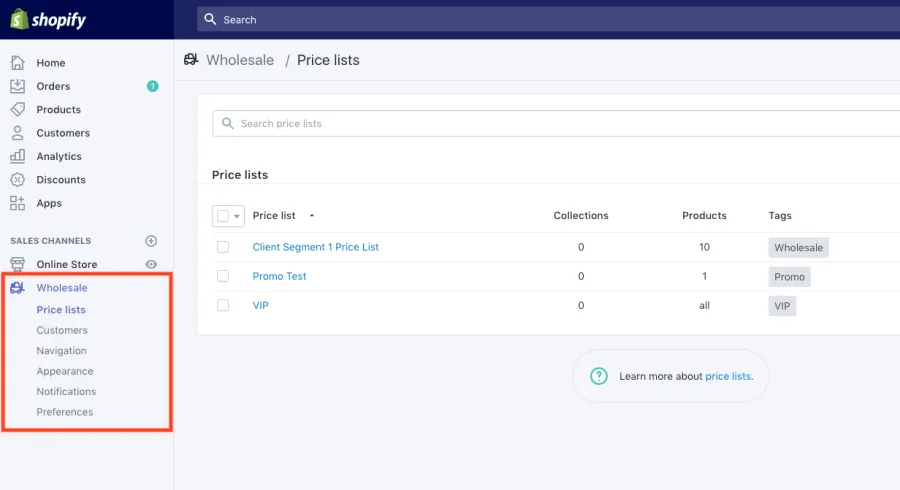Image resolution: width=900 pixels, height=490 pixels.
Task: Click the Shopify logo icon
Action: [x=18, y=19]
